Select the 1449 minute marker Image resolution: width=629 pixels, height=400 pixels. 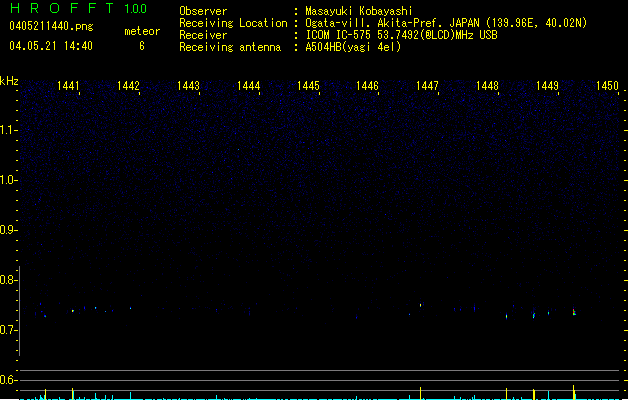pyautogui.click(x=547, y=86)
